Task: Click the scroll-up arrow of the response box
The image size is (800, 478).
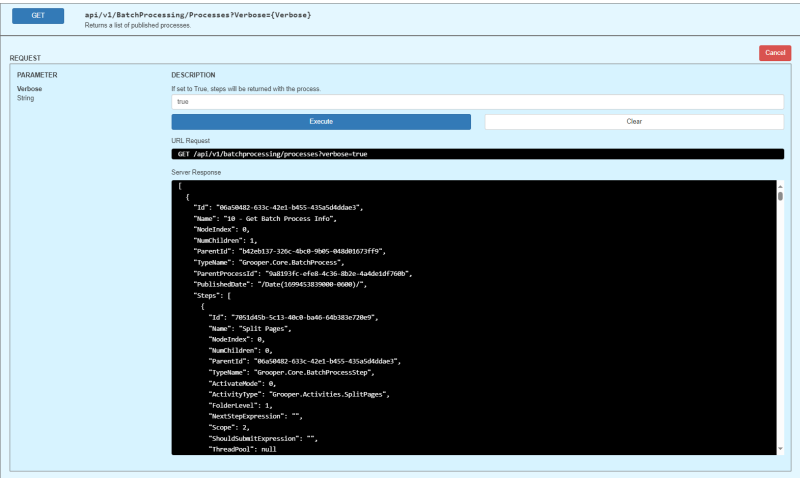Action: 780,186
